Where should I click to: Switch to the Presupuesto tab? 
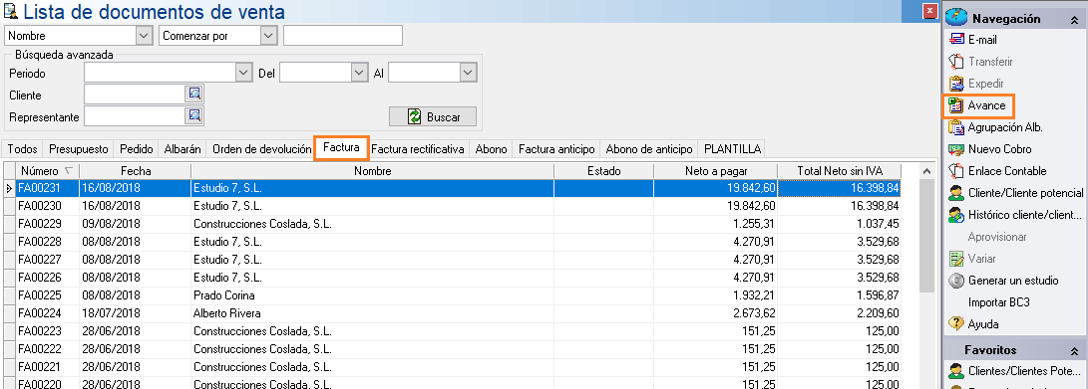click(78, 149)
